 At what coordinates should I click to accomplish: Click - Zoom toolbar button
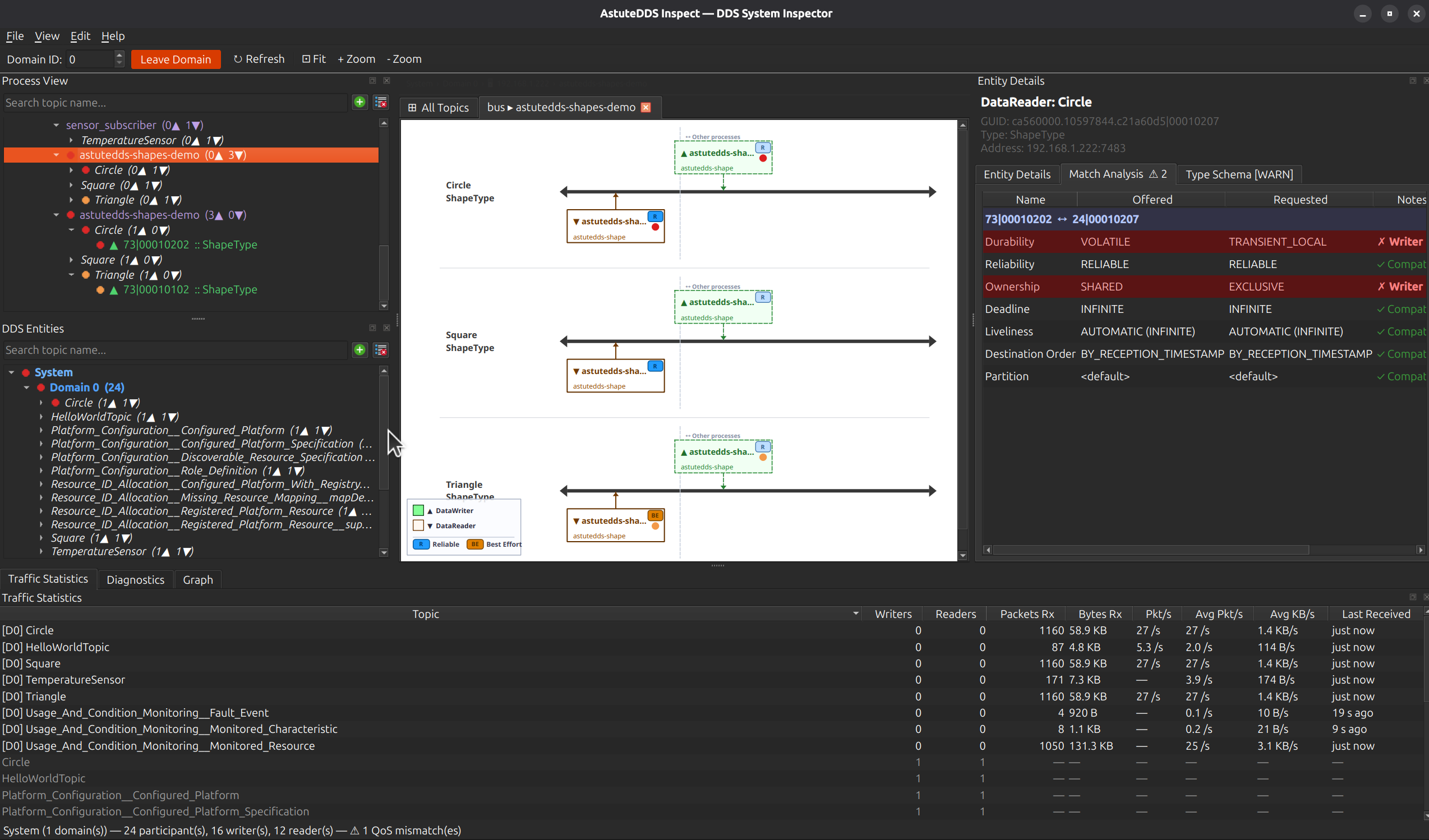click(404, 59)
